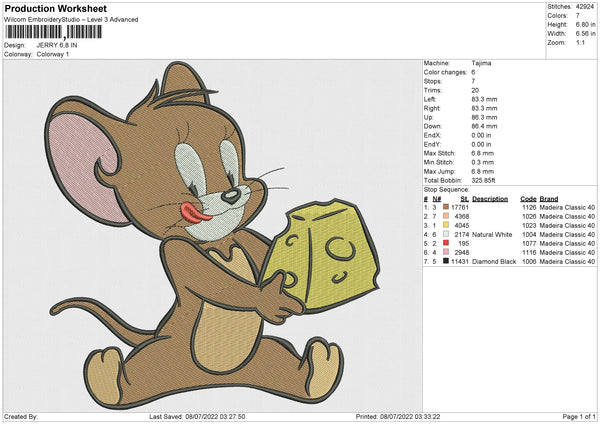Click the zoom value '1:1'
The height and width of the screenshot is (424, 600).
(580, 42)
